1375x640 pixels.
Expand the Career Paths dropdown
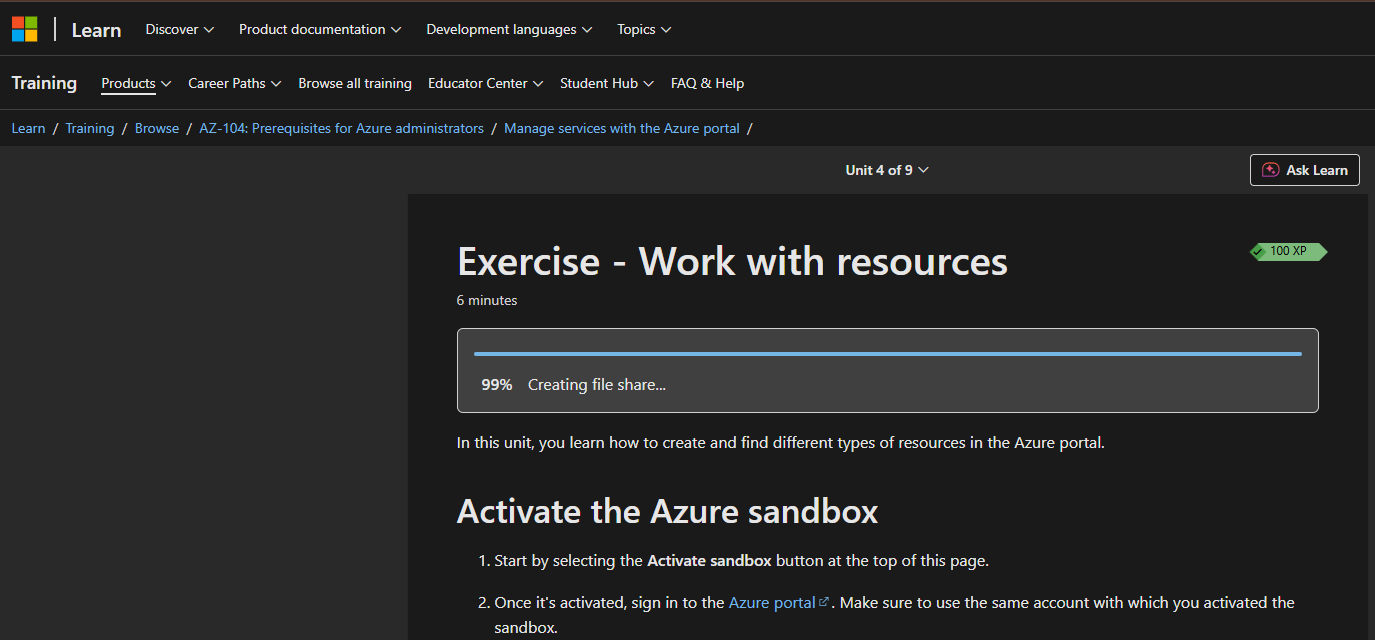click(235, 83)
